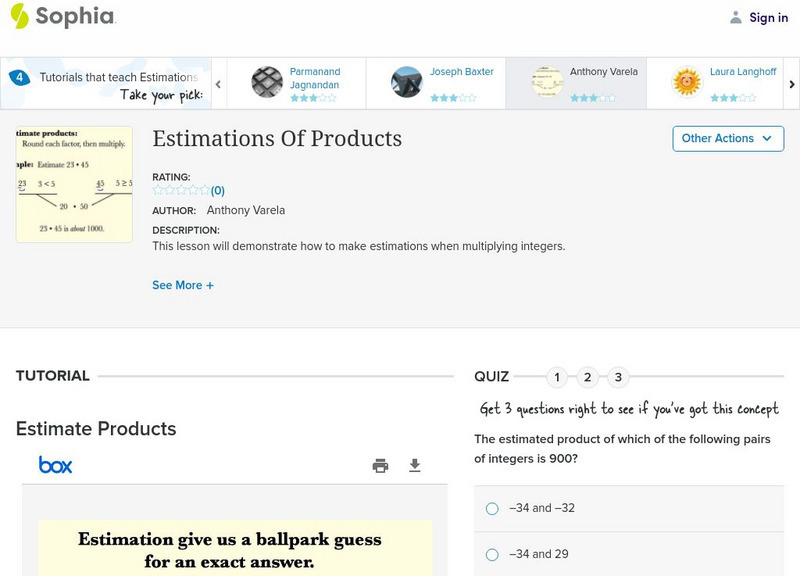800x576 pixels.
Task: Open the Other Actions dropdown
Action: (x=727, y=138)
